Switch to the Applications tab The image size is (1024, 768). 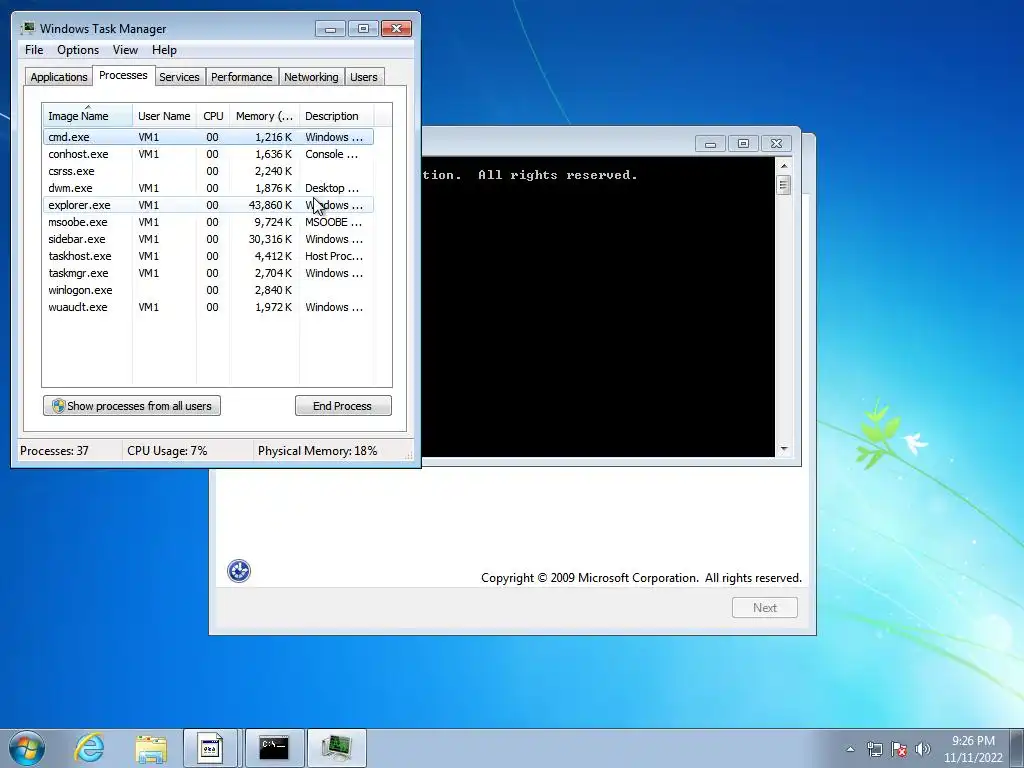click(x=59, y=77)
